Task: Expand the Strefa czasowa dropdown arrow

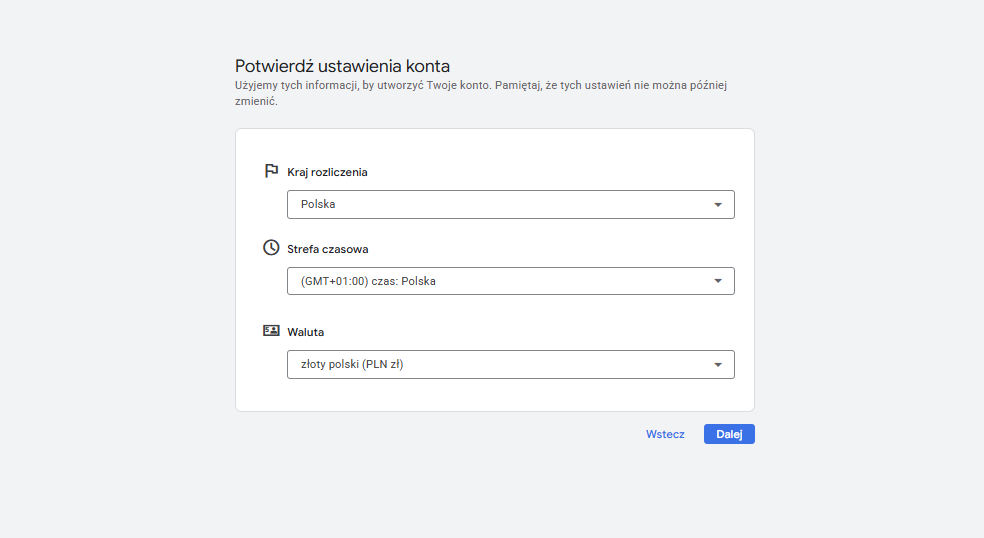Action: [x=717, y=281]
